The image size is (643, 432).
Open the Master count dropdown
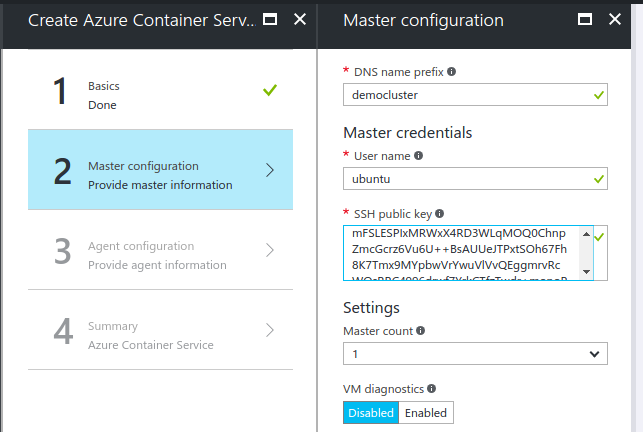(475, 354)
